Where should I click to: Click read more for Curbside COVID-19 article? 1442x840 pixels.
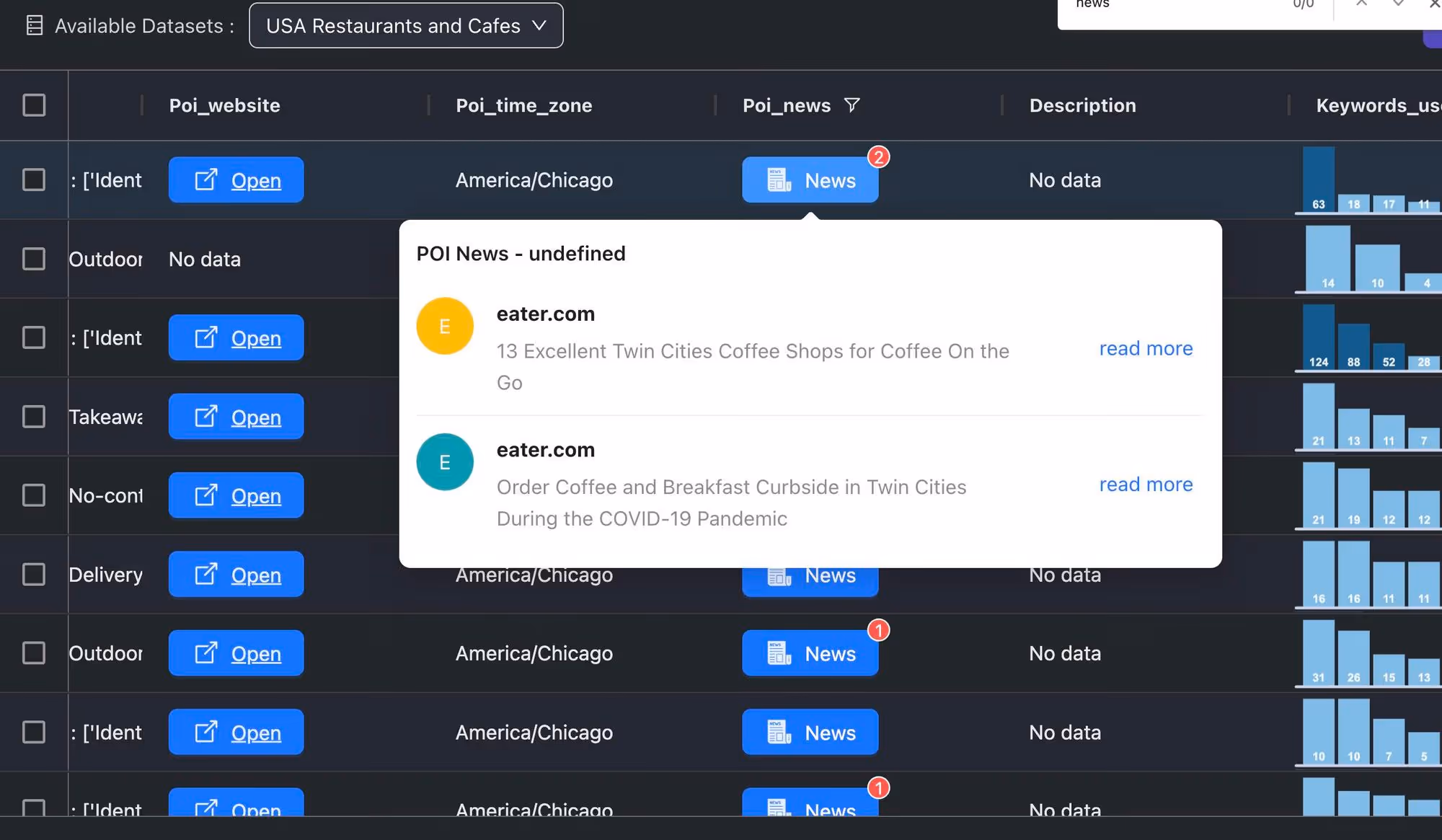(x=1146, y=485)
